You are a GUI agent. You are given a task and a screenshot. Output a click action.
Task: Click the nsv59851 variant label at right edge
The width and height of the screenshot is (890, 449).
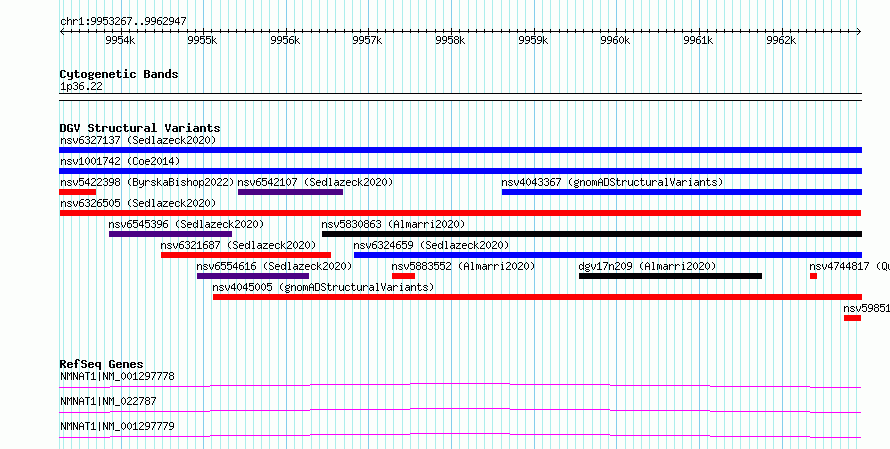tap(866, 308)
